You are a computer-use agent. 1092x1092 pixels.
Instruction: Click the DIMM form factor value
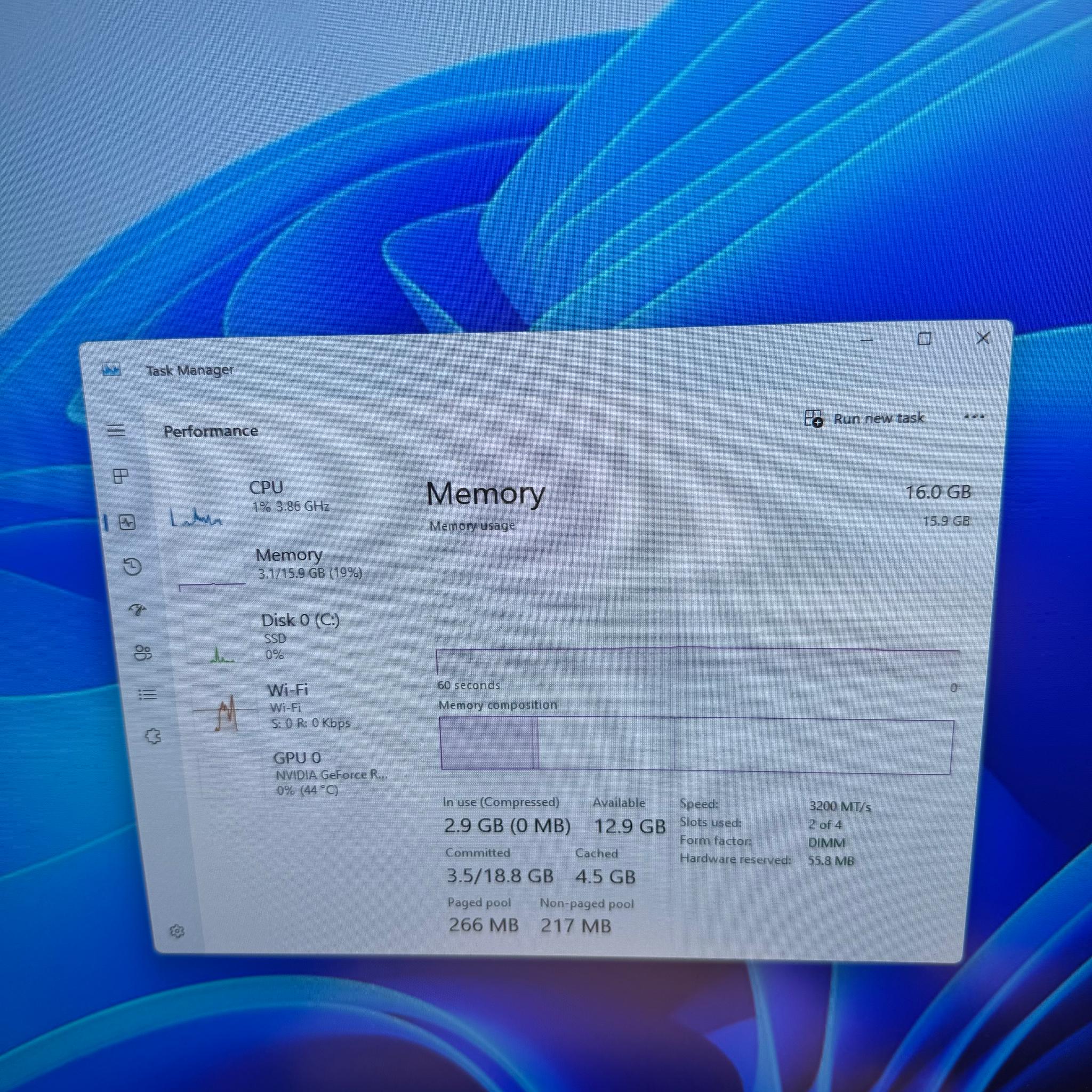827,843
